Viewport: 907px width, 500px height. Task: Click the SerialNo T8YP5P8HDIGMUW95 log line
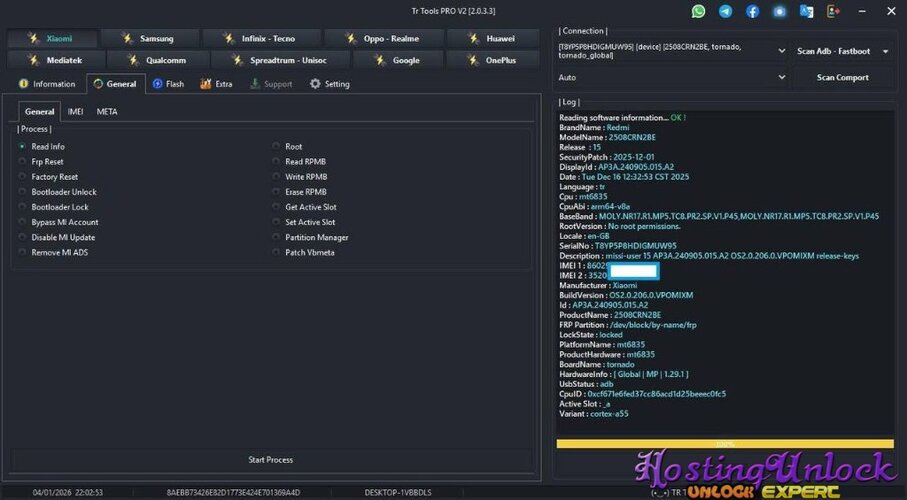[617, 246]
